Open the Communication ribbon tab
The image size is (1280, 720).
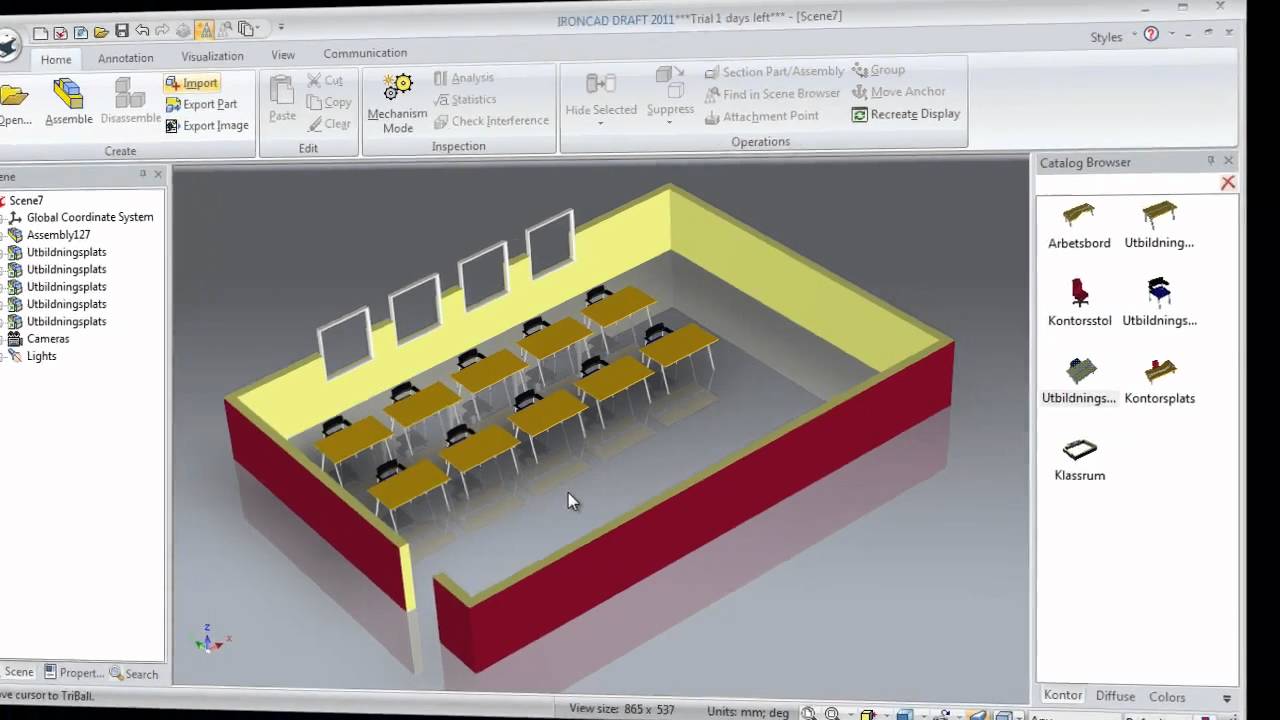pyautogui.click(x=365, y=53)
